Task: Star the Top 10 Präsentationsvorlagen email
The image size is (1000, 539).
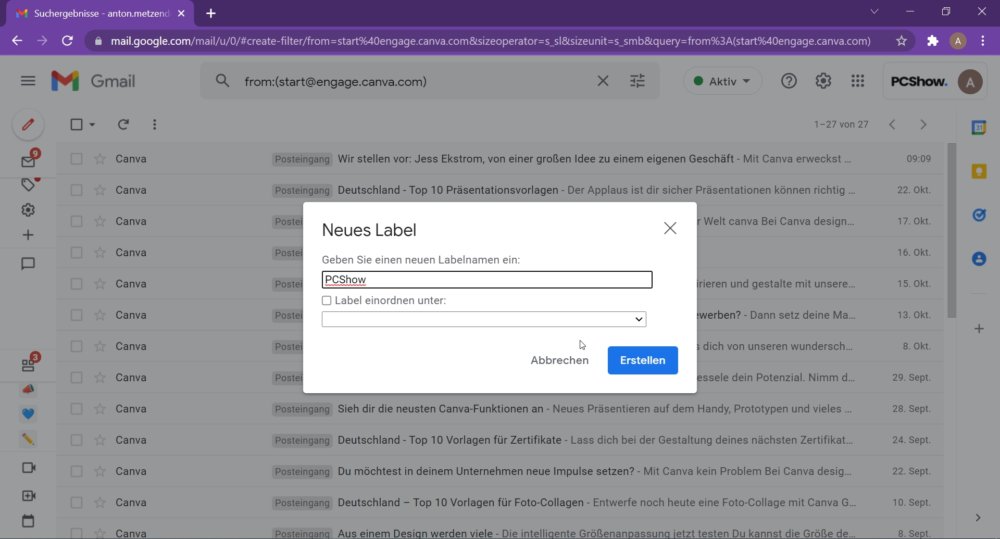Action: tap(99, 190)
